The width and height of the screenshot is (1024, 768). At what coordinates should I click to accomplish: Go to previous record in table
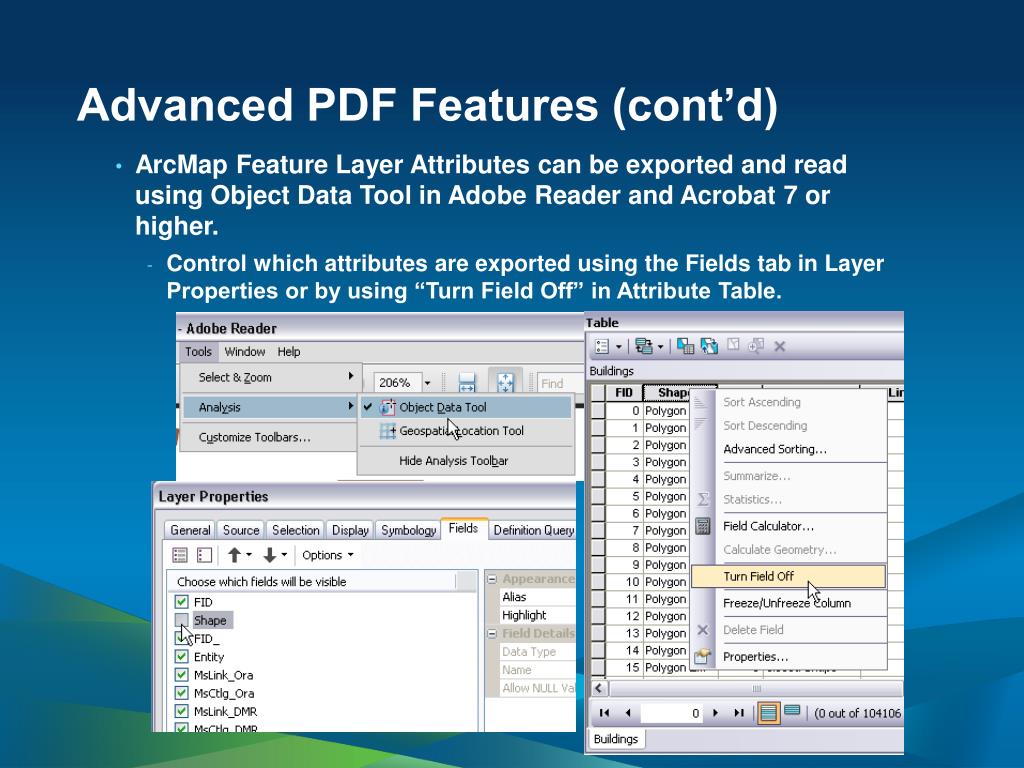[x=628, y=712]
